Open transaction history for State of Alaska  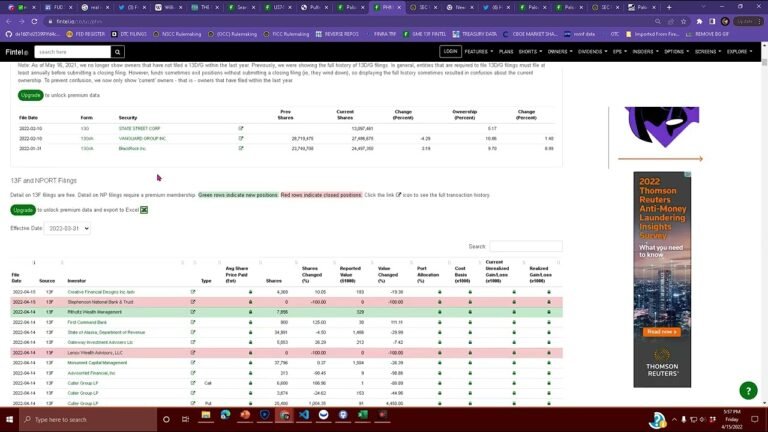point(192,332)
